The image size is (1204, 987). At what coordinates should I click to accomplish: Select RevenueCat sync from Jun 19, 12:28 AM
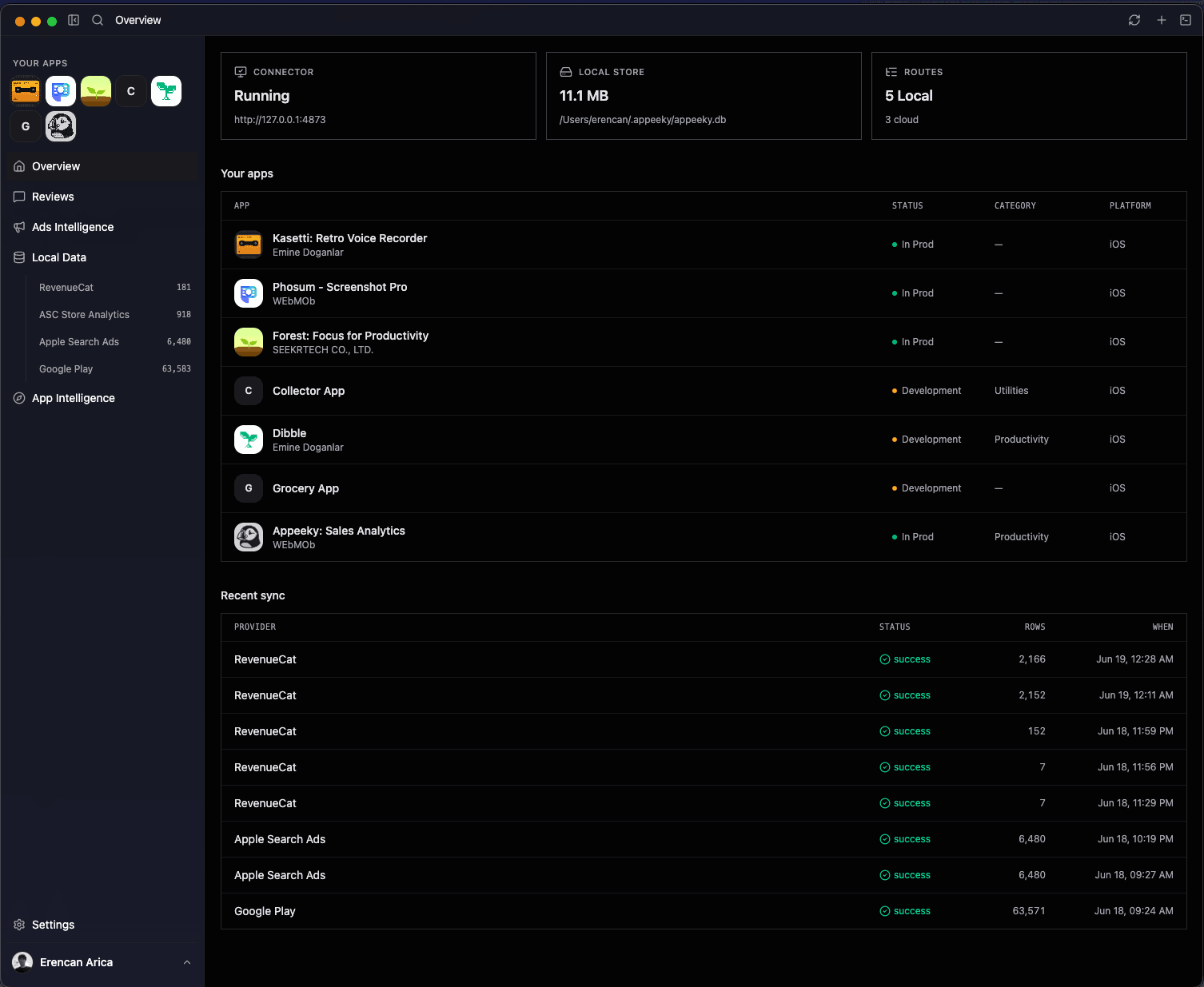click(x=704, y=659)
